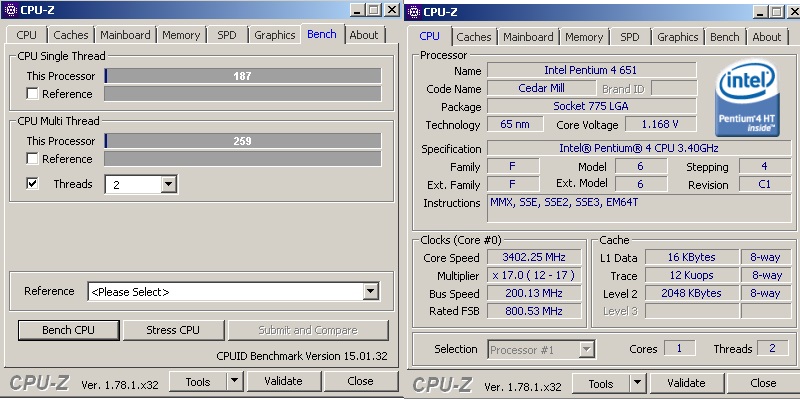Uncheck the Threads checkbox

pos(32,183)
